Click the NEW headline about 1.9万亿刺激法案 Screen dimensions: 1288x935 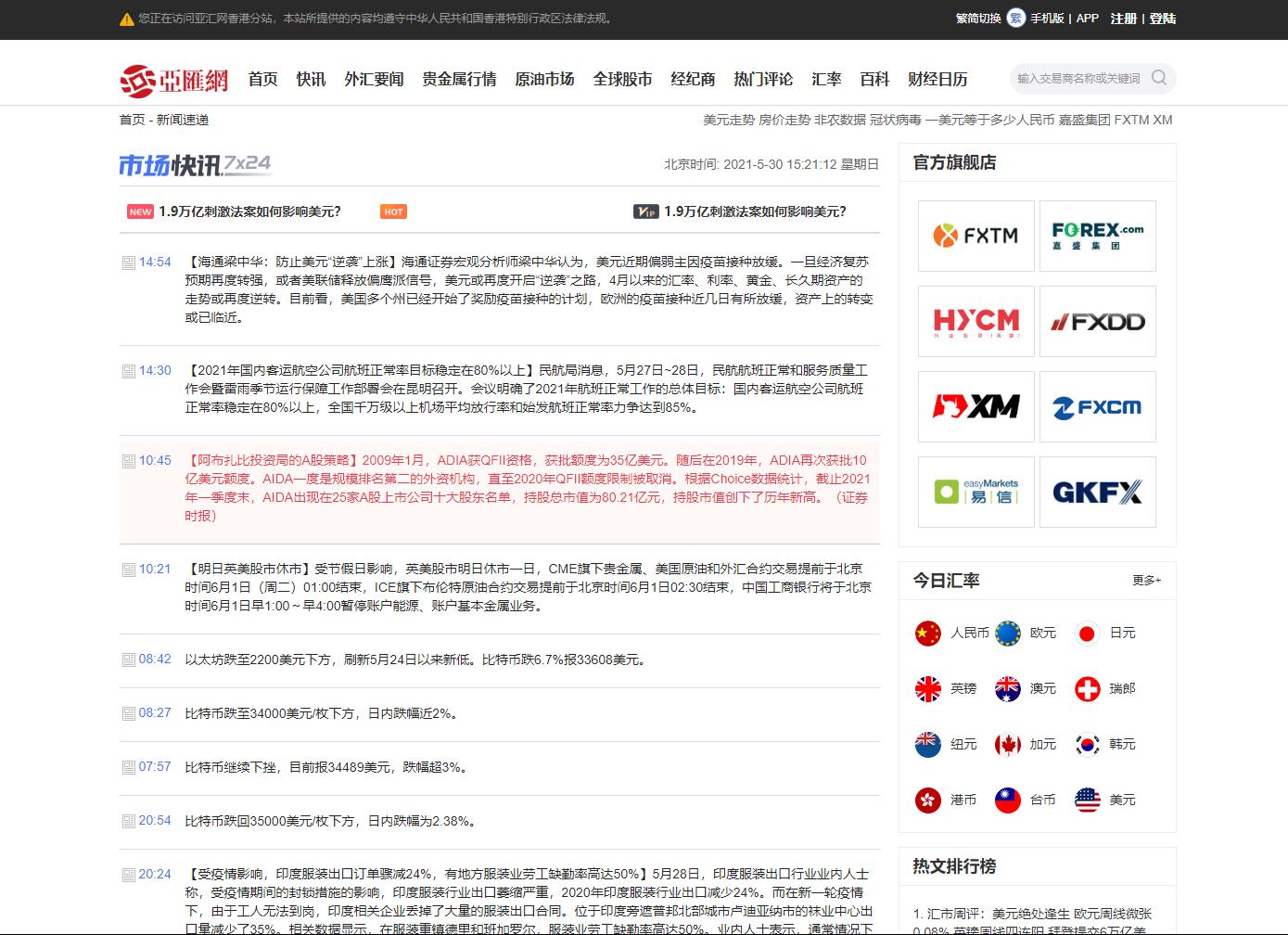pyautogui.click(x=249, y=211)
